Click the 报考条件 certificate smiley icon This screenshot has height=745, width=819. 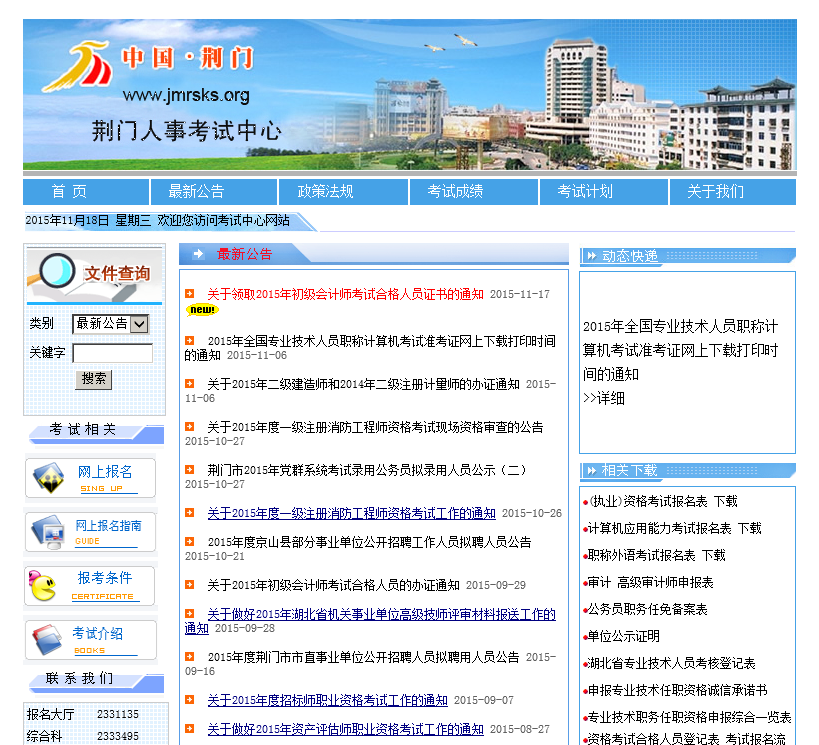(x=43, y=586)
